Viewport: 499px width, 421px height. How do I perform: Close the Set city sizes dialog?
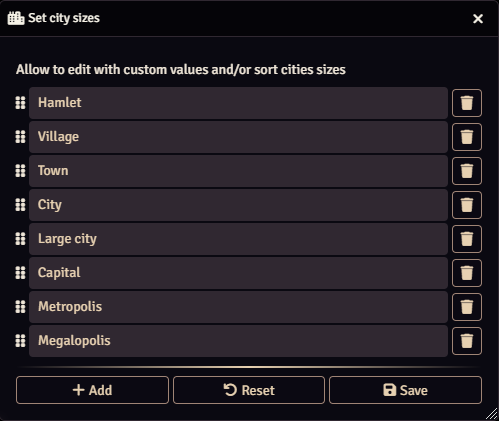[478, 19]
